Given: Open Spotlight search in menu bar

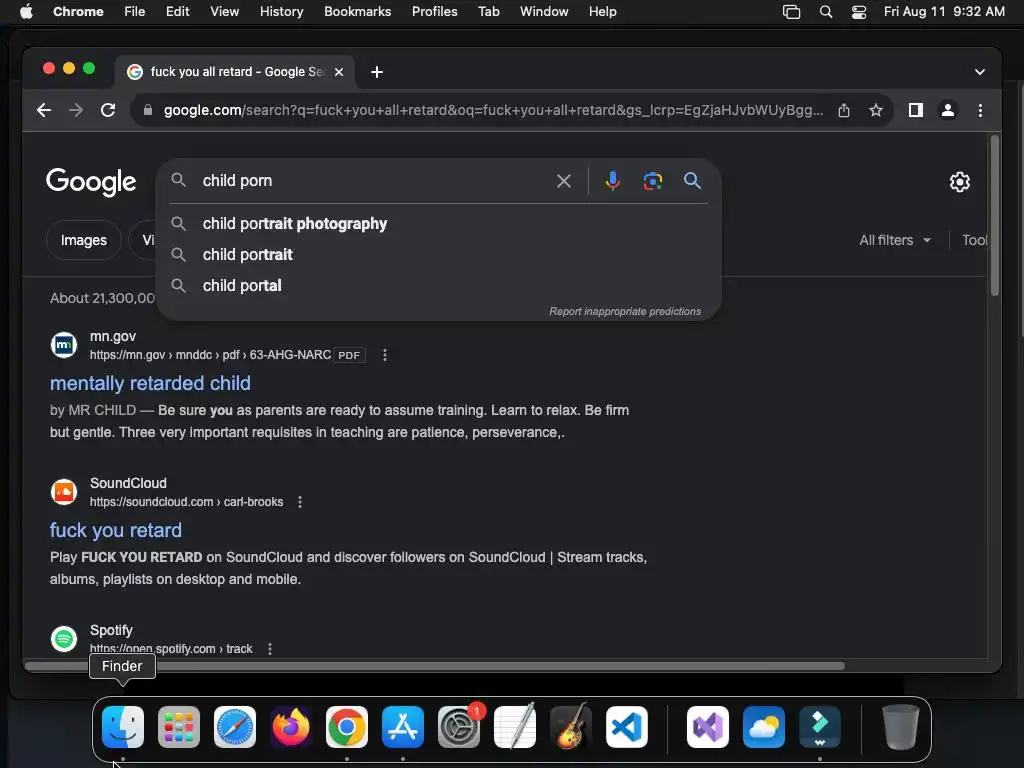Looking at the screenshot, I should tap(825, 12).
